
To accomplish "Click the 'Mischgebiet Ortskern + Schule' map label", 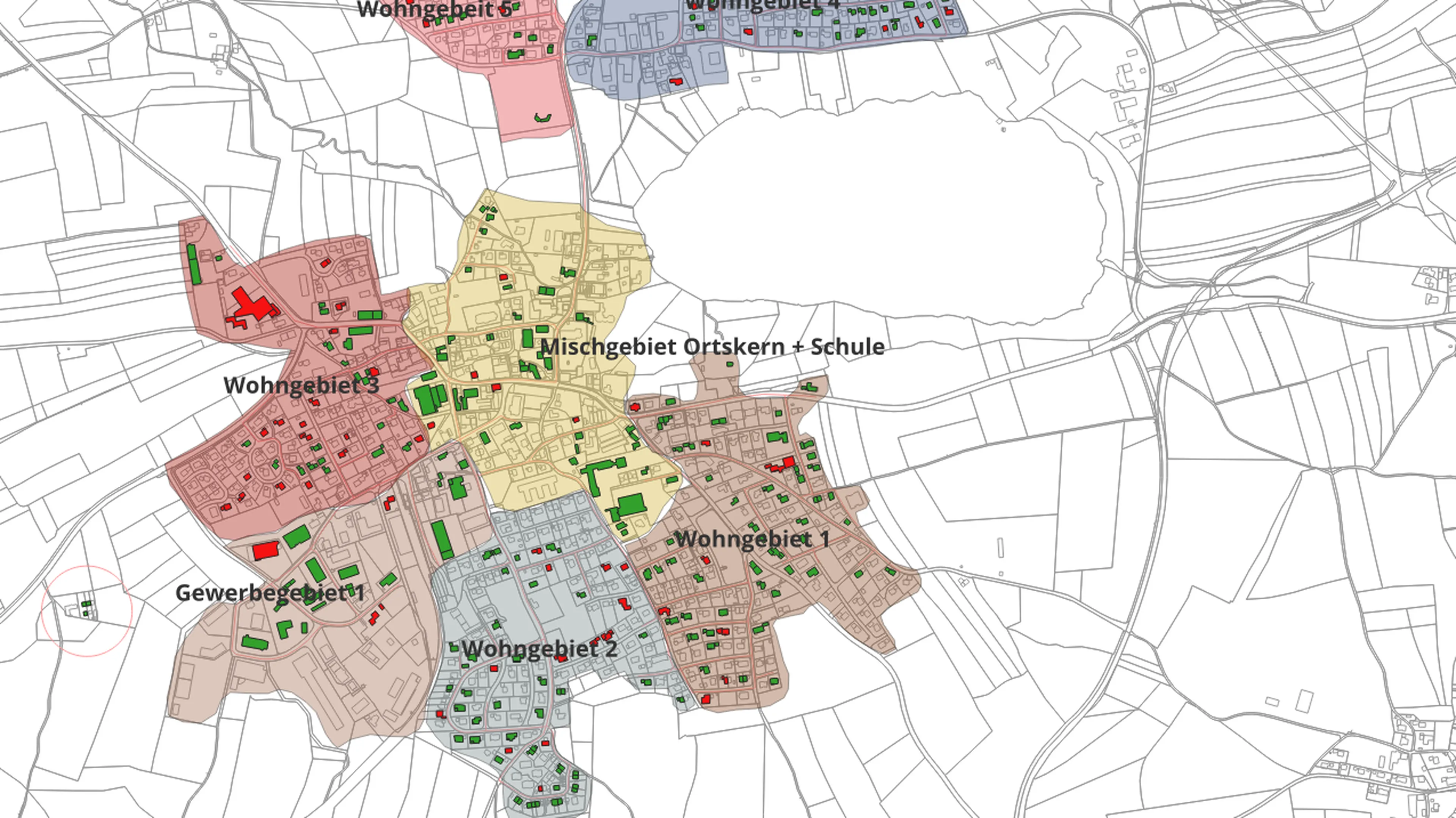I will pyautogui.click(x=712, y=347).
